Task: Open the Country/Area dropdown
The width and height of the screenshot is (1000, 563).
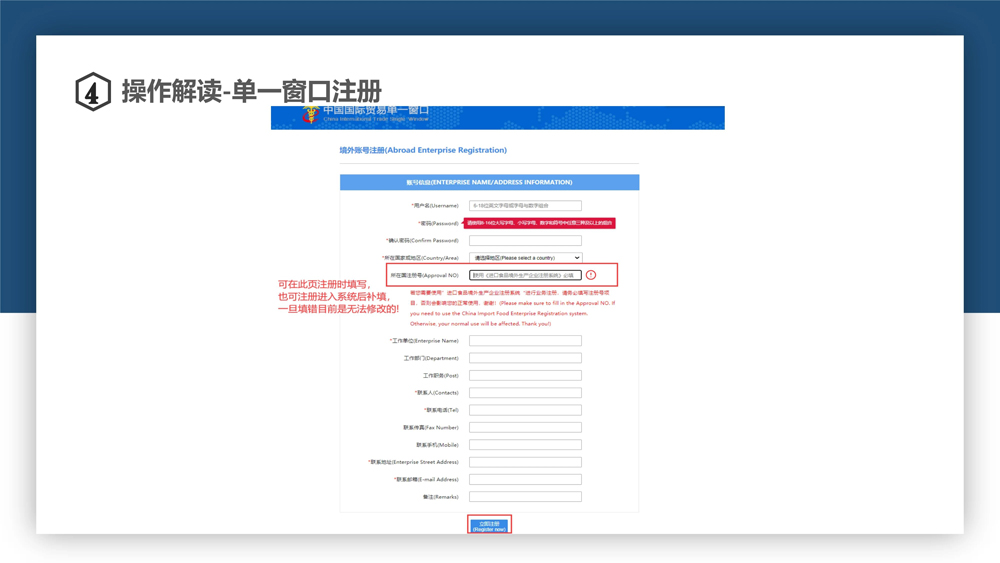Action: coord(525,258)
